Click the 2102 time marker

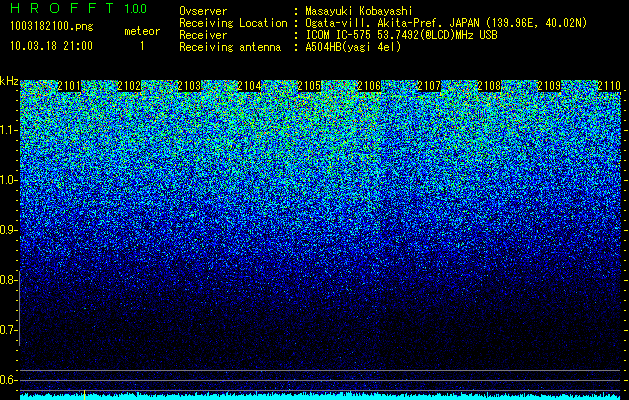(x=129, y=86)
